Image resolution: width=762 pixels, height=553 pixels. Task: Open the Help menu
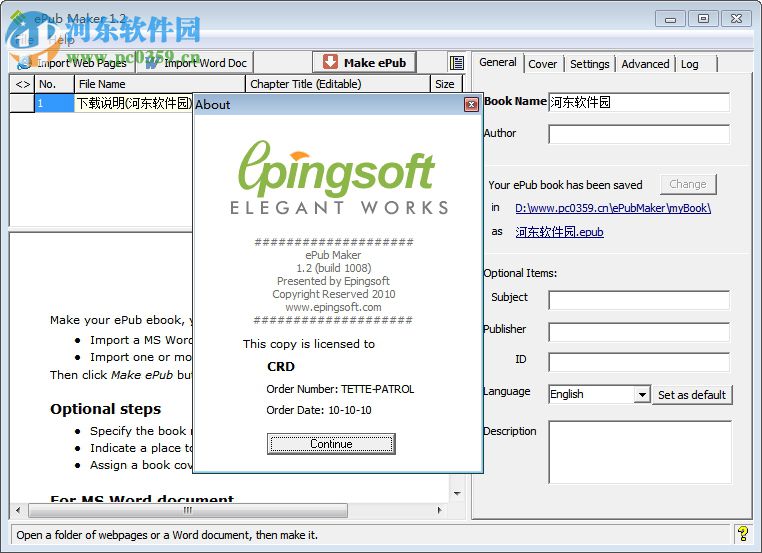click(x=62, y=40)
